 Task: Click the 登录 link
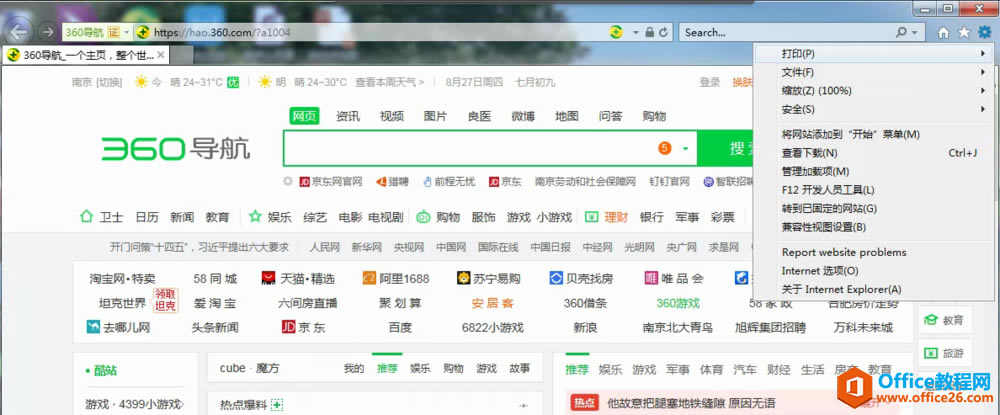pos(710,82)
